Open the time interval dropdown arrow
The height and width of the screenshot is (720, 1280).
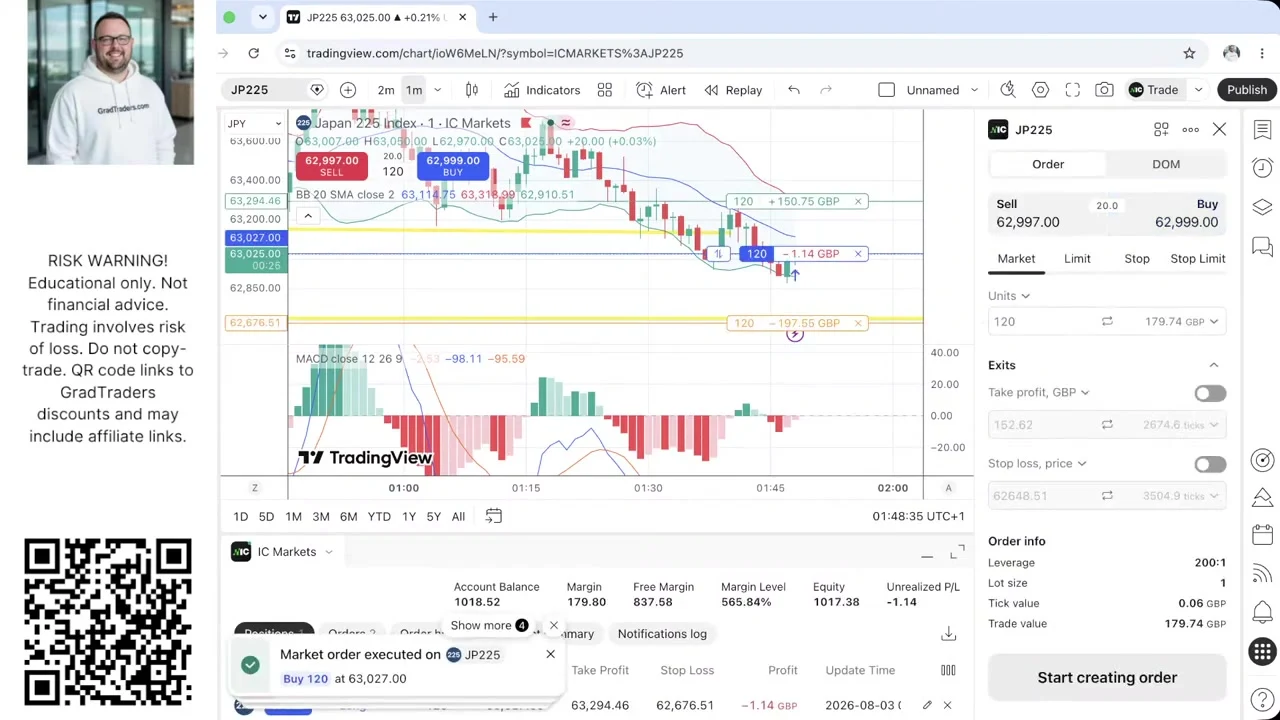tap(437, 90)
